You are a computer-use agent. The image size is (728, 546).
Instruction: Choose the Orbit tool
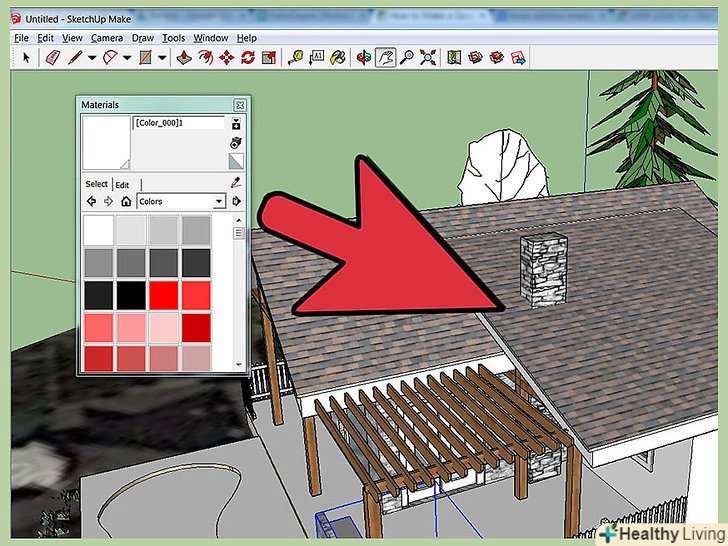tap(364, 58)
